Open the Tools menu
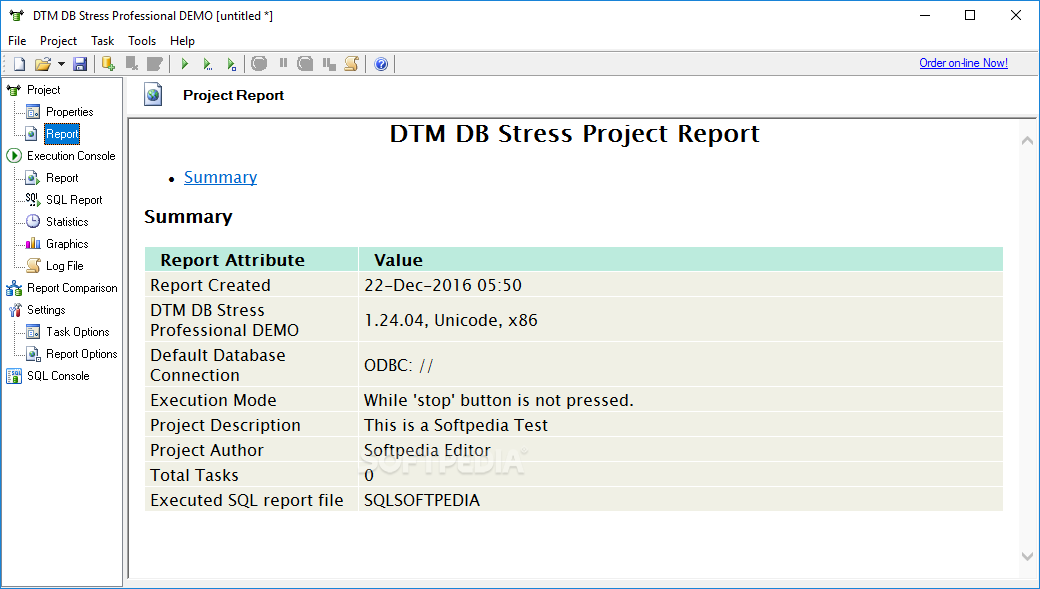 click(x=142, y=40)
